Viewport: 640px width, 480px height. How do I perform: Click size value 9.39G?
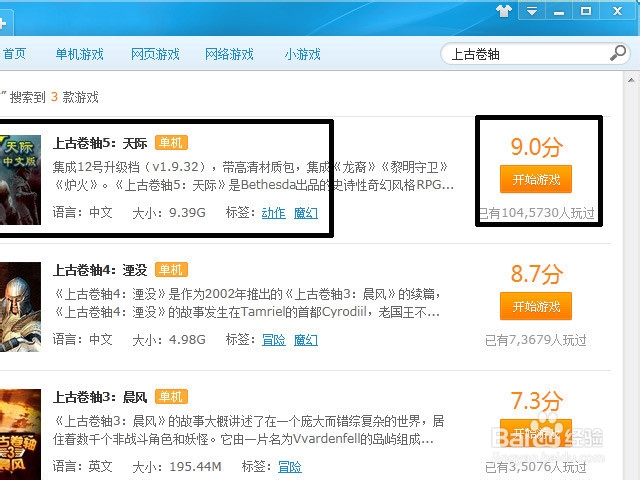[187, 213]
